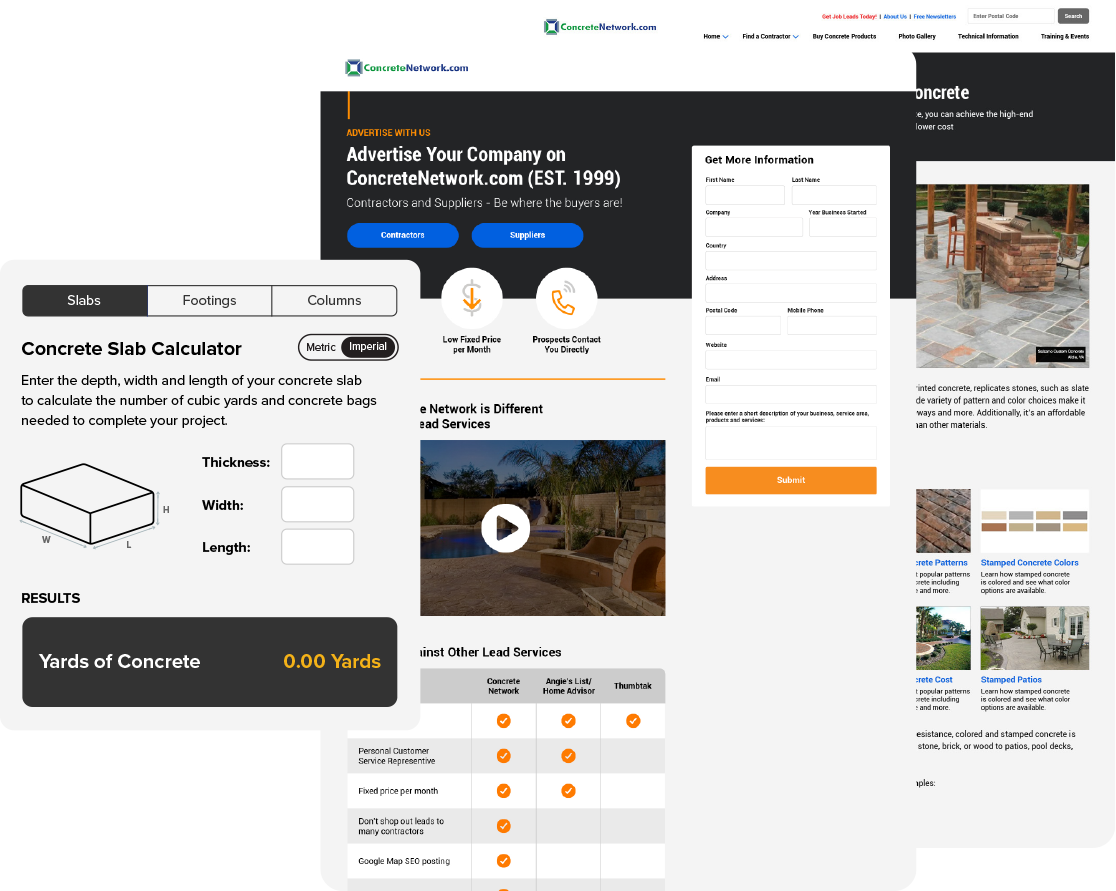Open the Technical Information menu item

point(988,36)
